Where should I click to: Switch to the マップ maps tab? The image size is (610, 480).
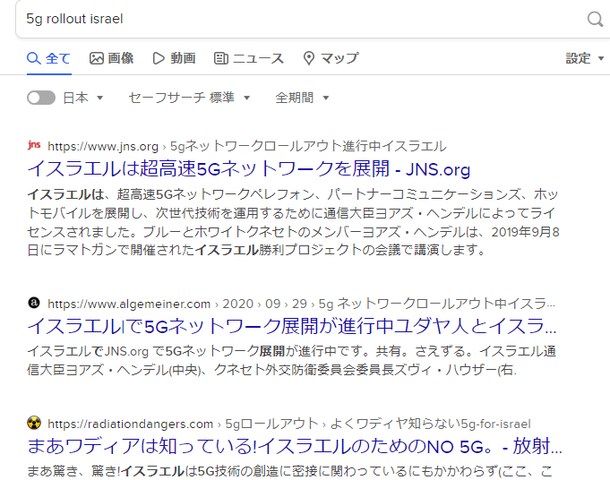[331, 58]
